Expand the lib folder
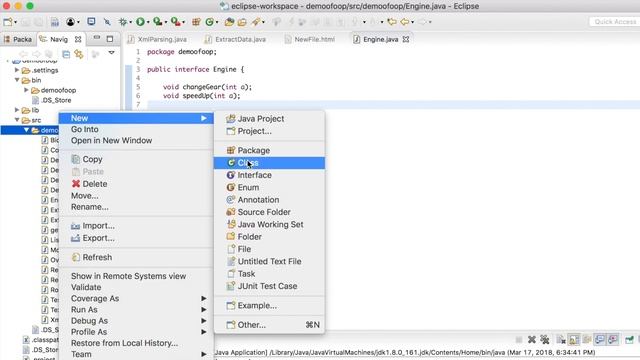The image size is (640, 360). (x=17, y=110)
